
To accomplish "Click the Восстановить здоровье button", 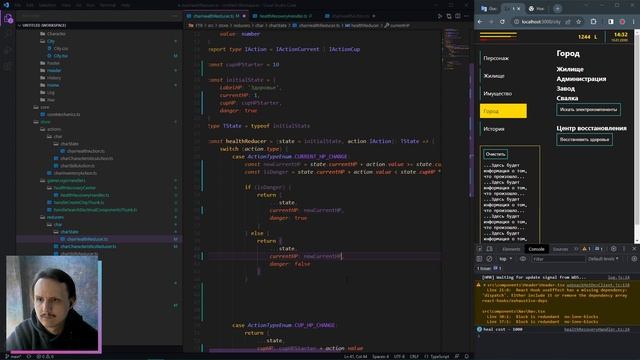I will (584, 140).
